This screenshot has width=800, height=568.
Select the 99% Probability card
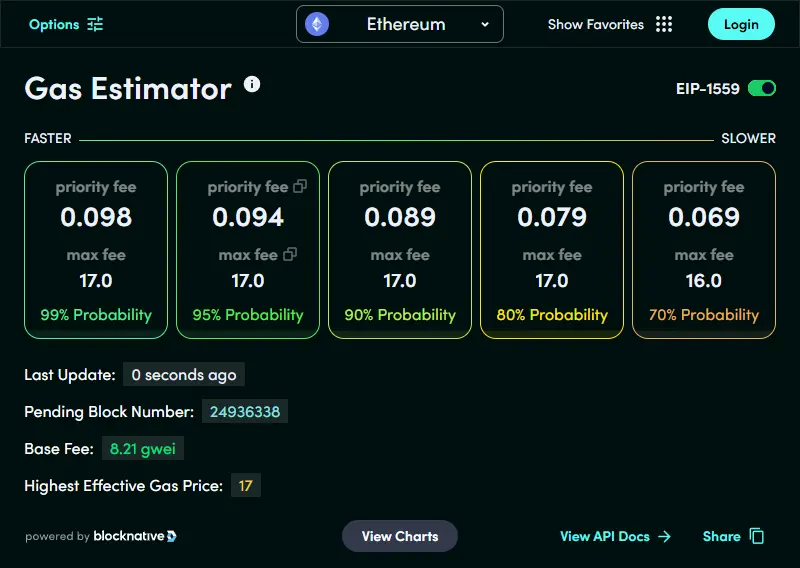[x=96, y=250]
